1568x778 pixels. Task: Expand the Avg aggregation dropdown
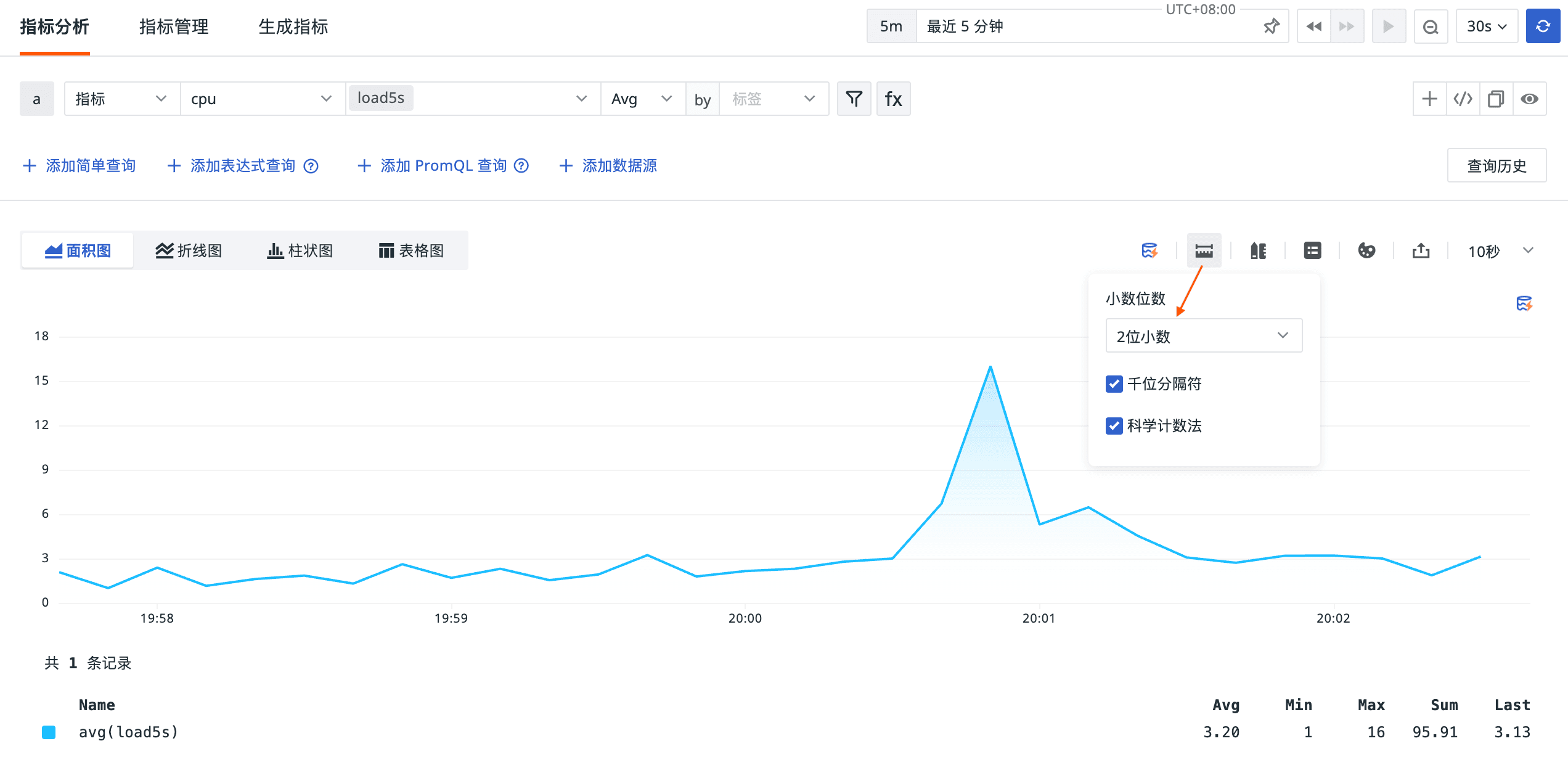click(642, 99)
